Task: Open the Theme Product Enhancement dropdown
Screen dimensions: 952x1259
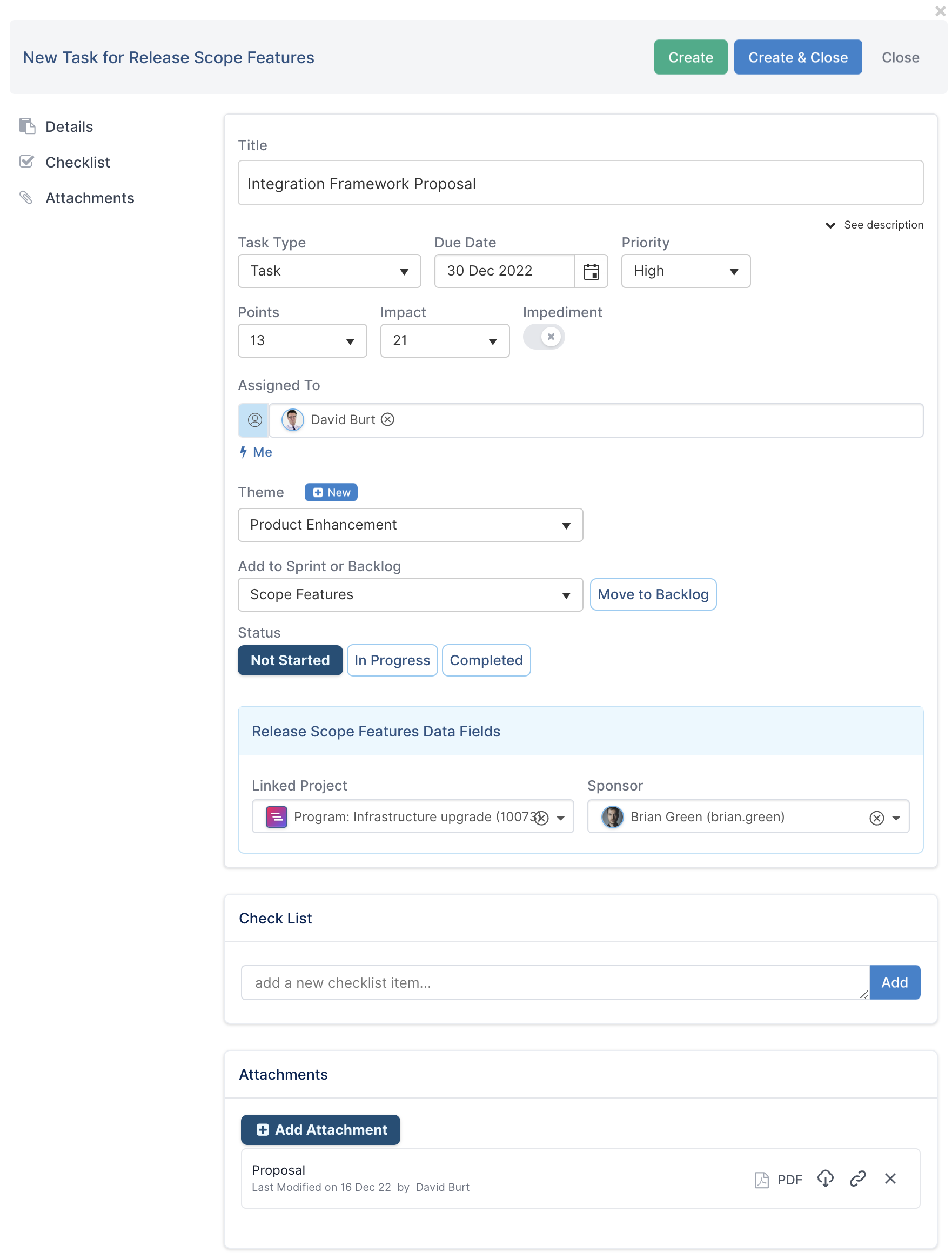Action: 410,525
